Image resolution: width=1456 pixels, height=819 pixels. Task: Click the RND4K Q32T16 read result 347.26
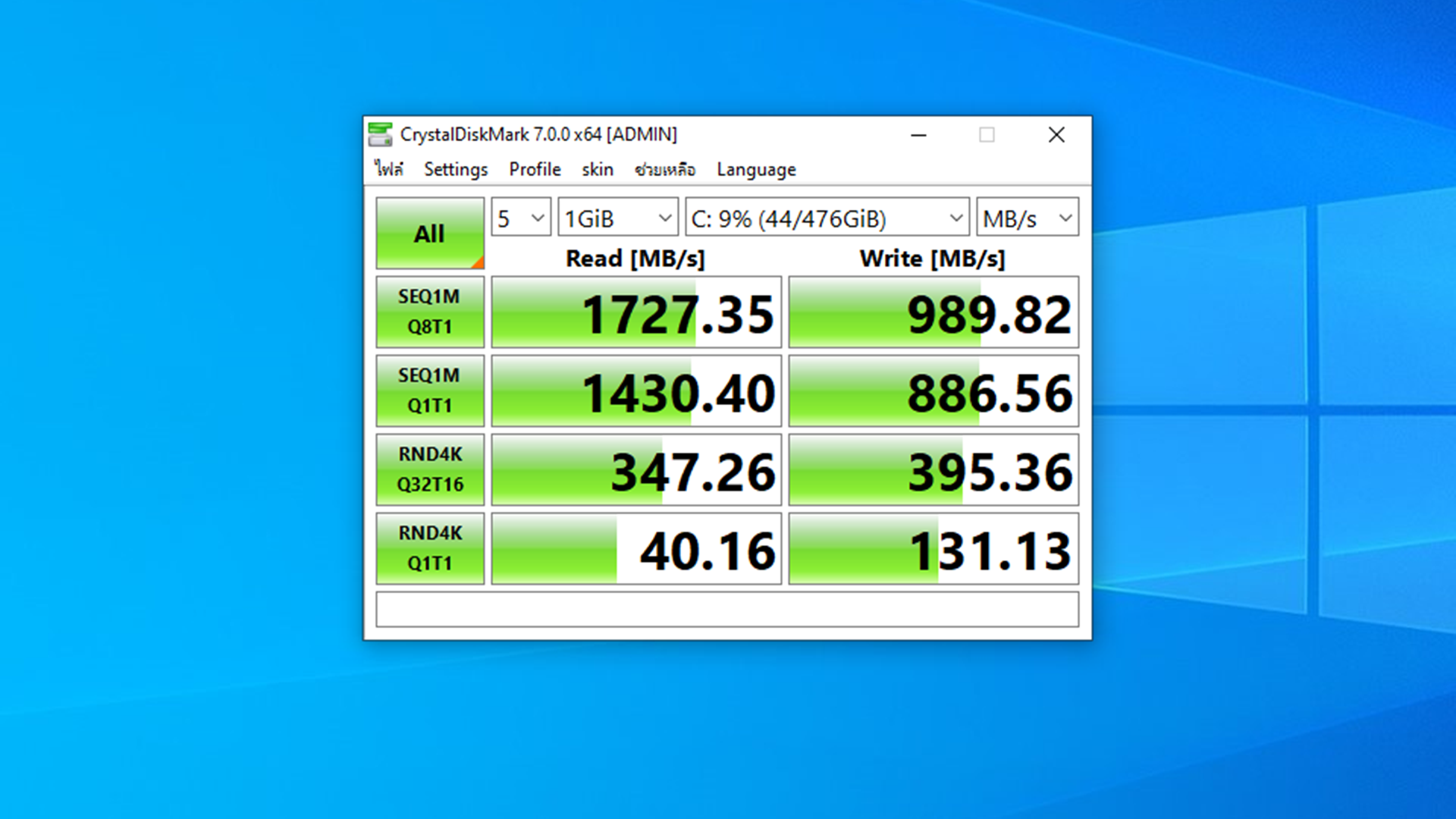pyautogui.click(x=636, y=470)
